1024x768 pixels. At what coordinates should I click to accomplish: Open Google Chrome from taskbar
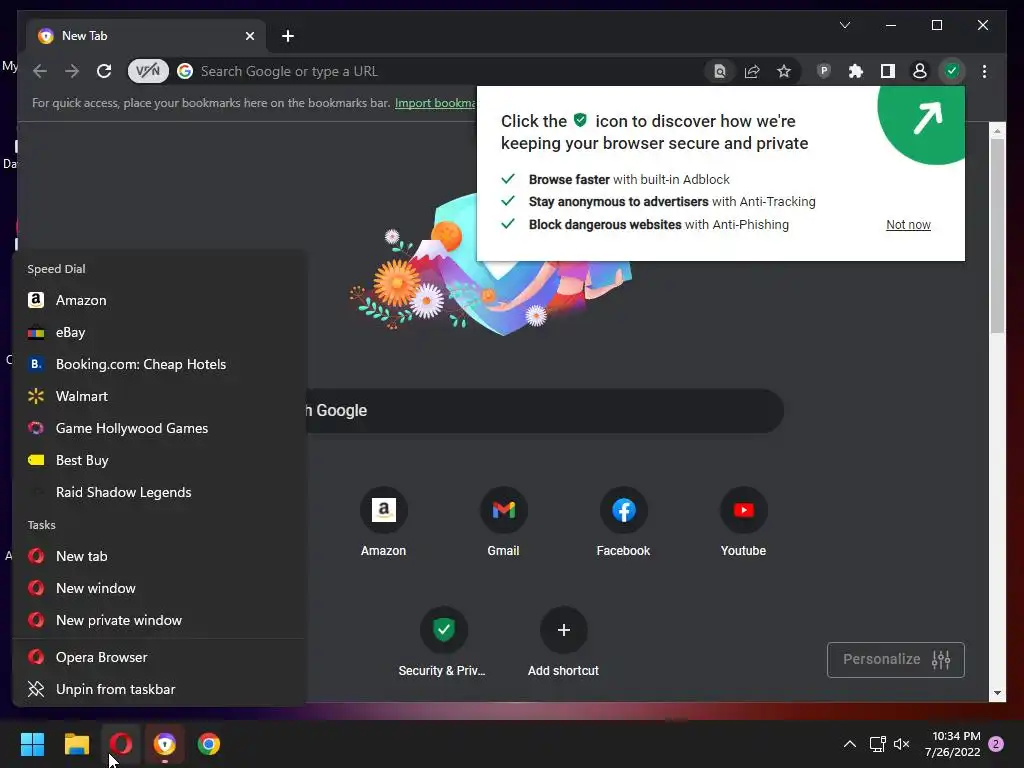click(x=209, y=744)
